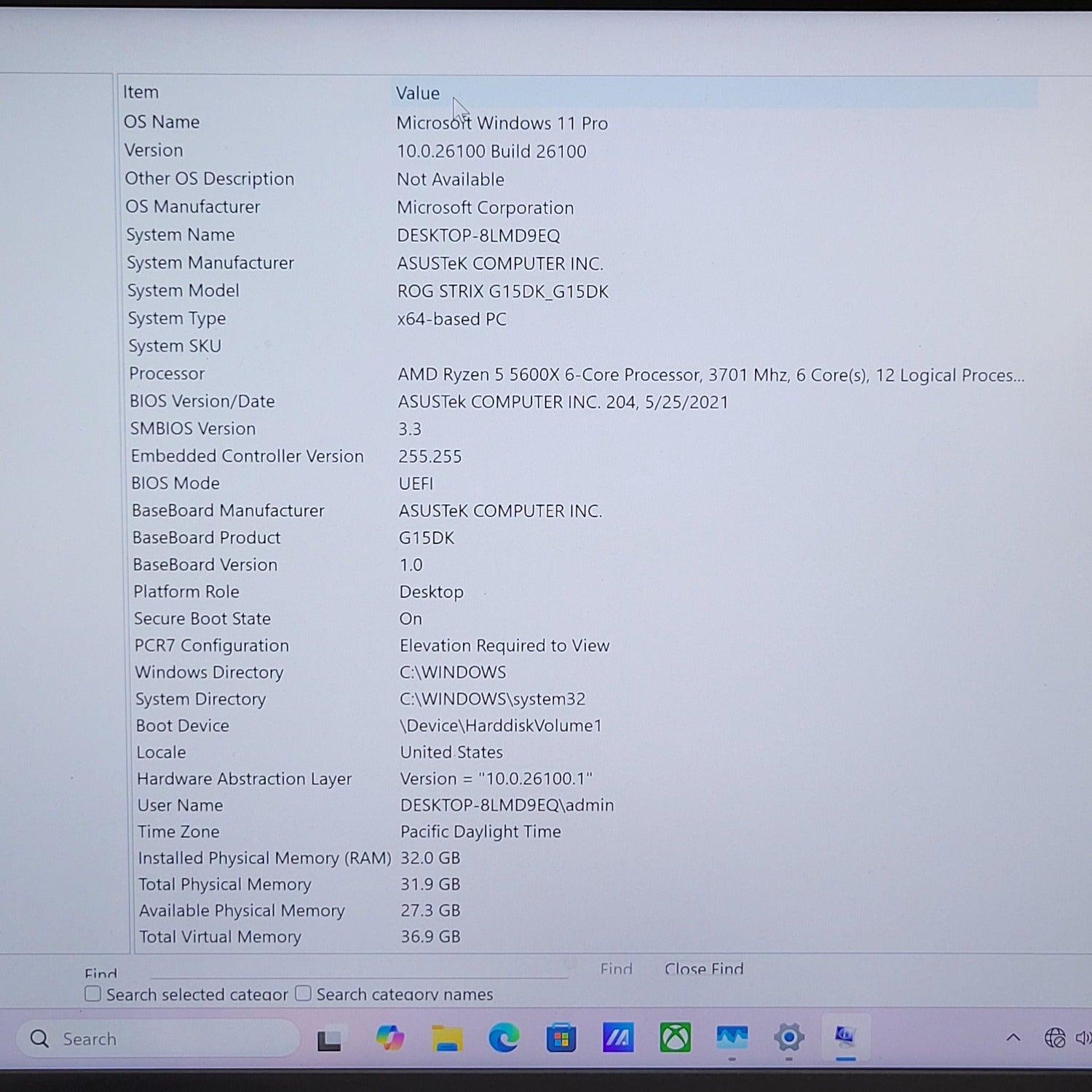The height and width of the screenshot is (1092, 1092).
Task: Sort by the Item column header
Action: [x=141, y=92]
